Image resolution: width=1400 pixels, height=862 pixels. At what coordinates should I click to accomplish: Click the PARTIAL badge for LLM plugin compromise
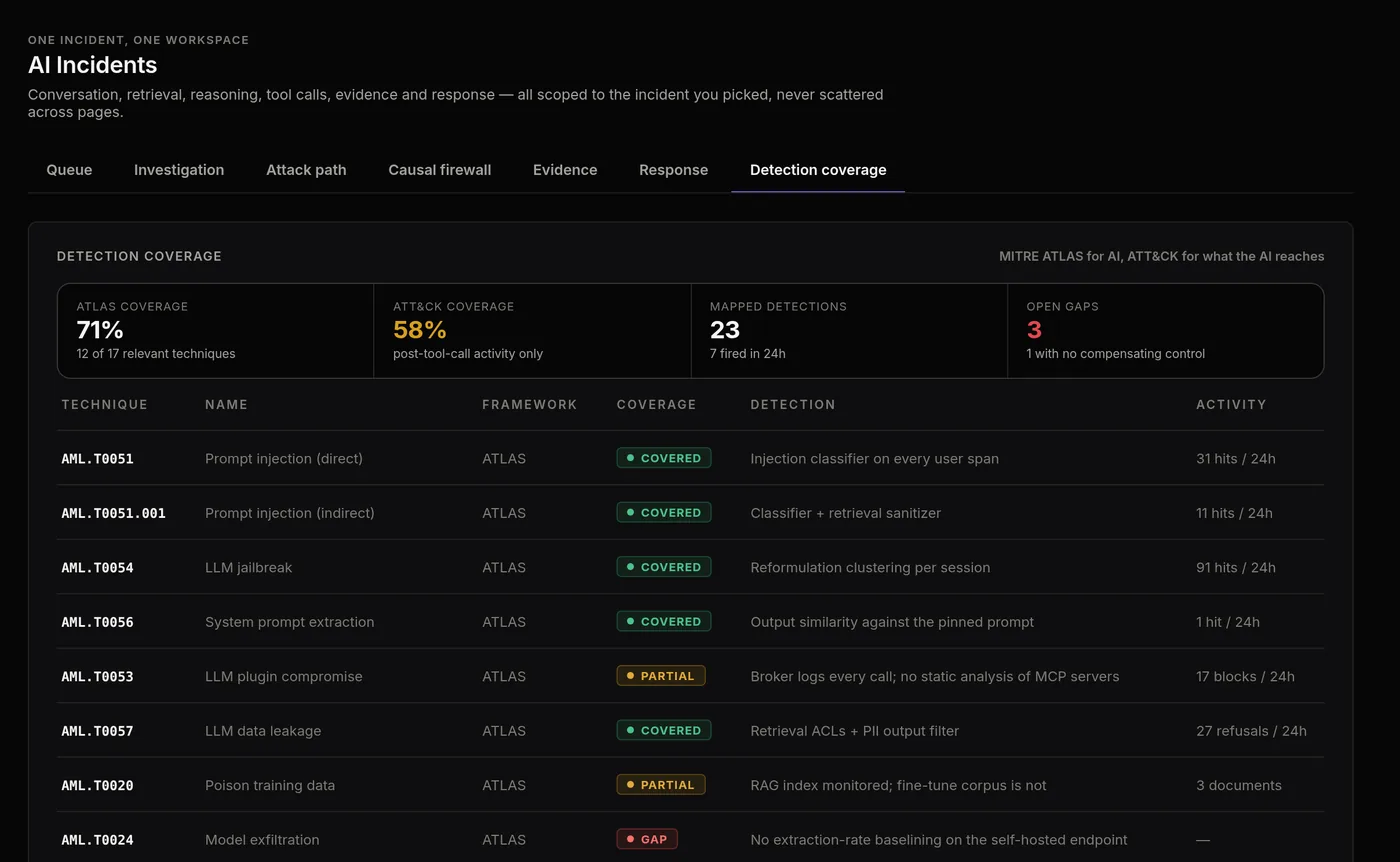661,676
